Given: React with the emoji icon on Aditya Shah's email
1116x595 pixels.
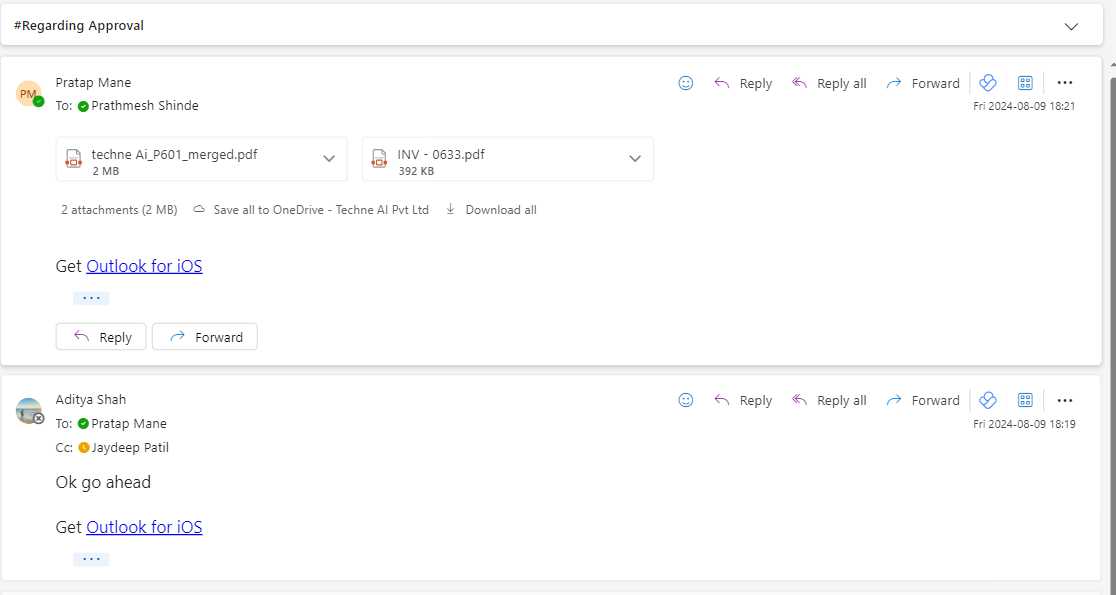Looking at the screenshot, I should [685, 401].
